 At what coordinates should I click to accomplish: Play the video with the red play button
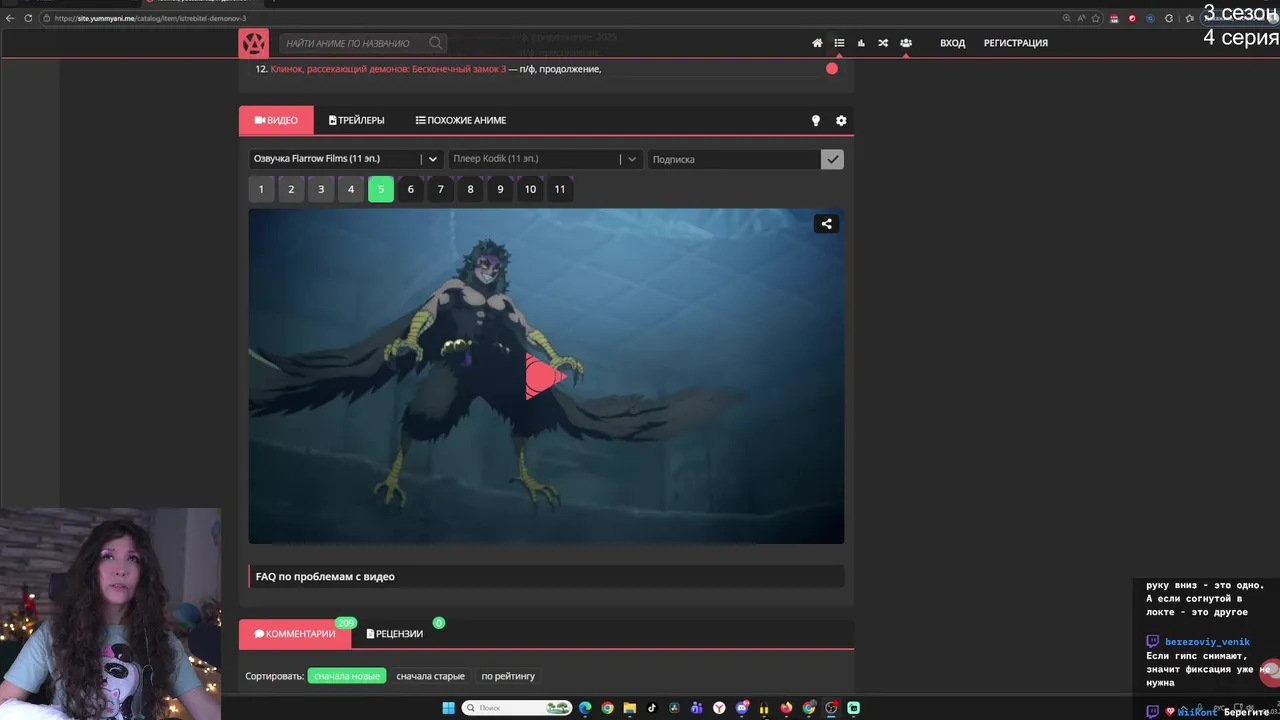tap(545, 376)
